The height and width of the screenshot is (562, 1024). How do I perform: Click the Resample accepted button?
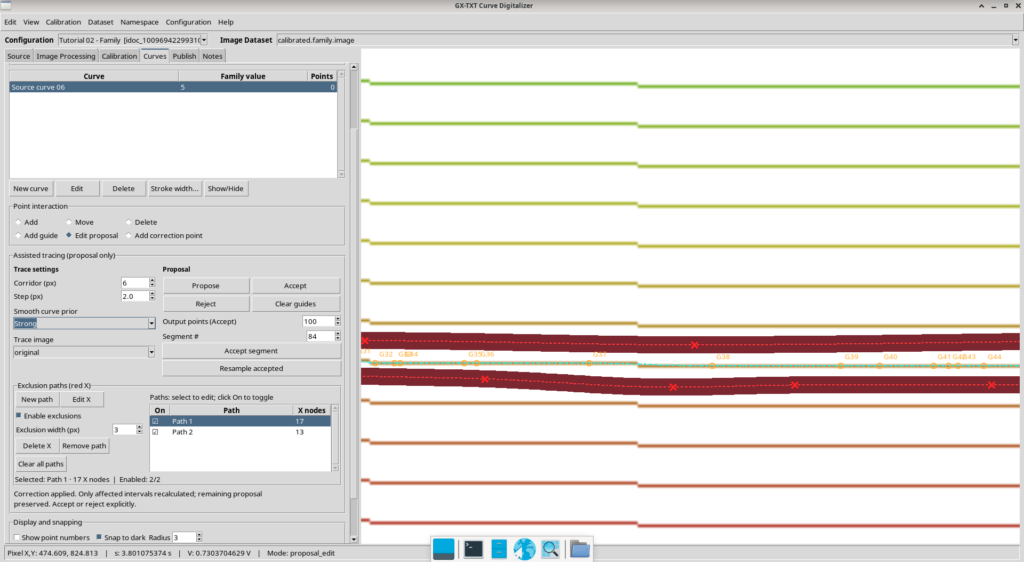251,368
